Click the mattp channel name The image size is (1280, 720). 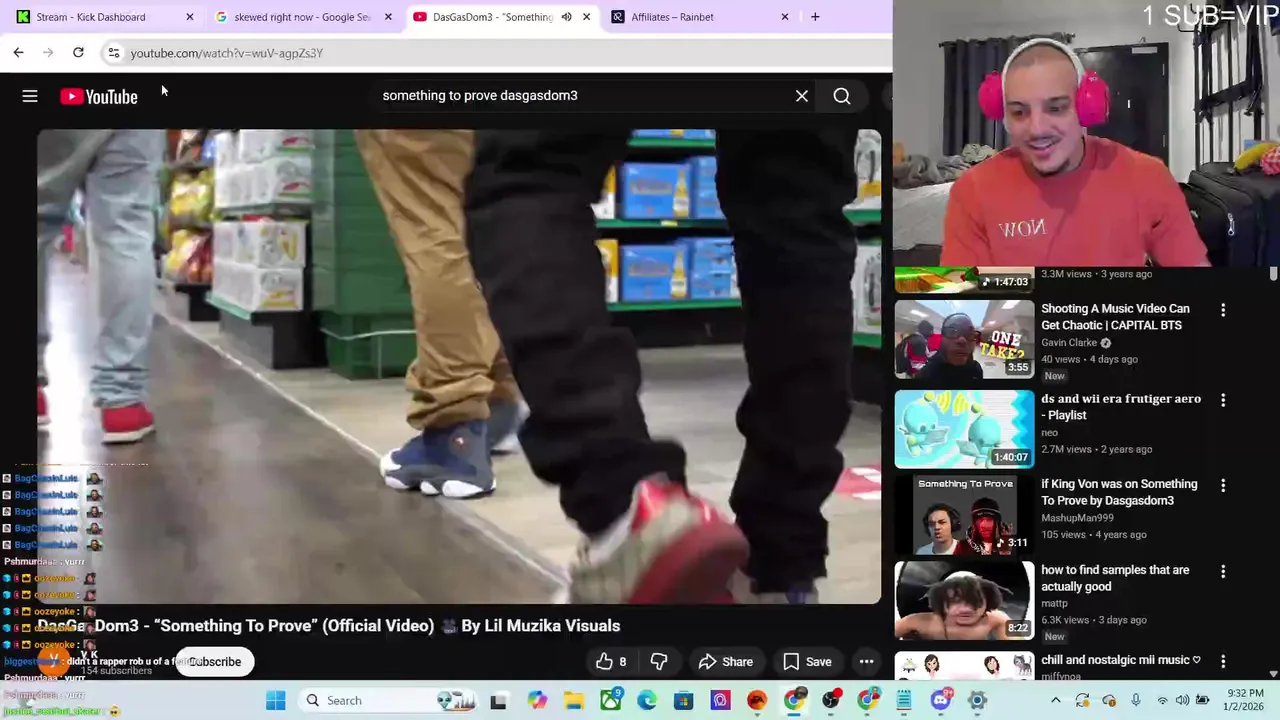click(x=1054, y=604)
